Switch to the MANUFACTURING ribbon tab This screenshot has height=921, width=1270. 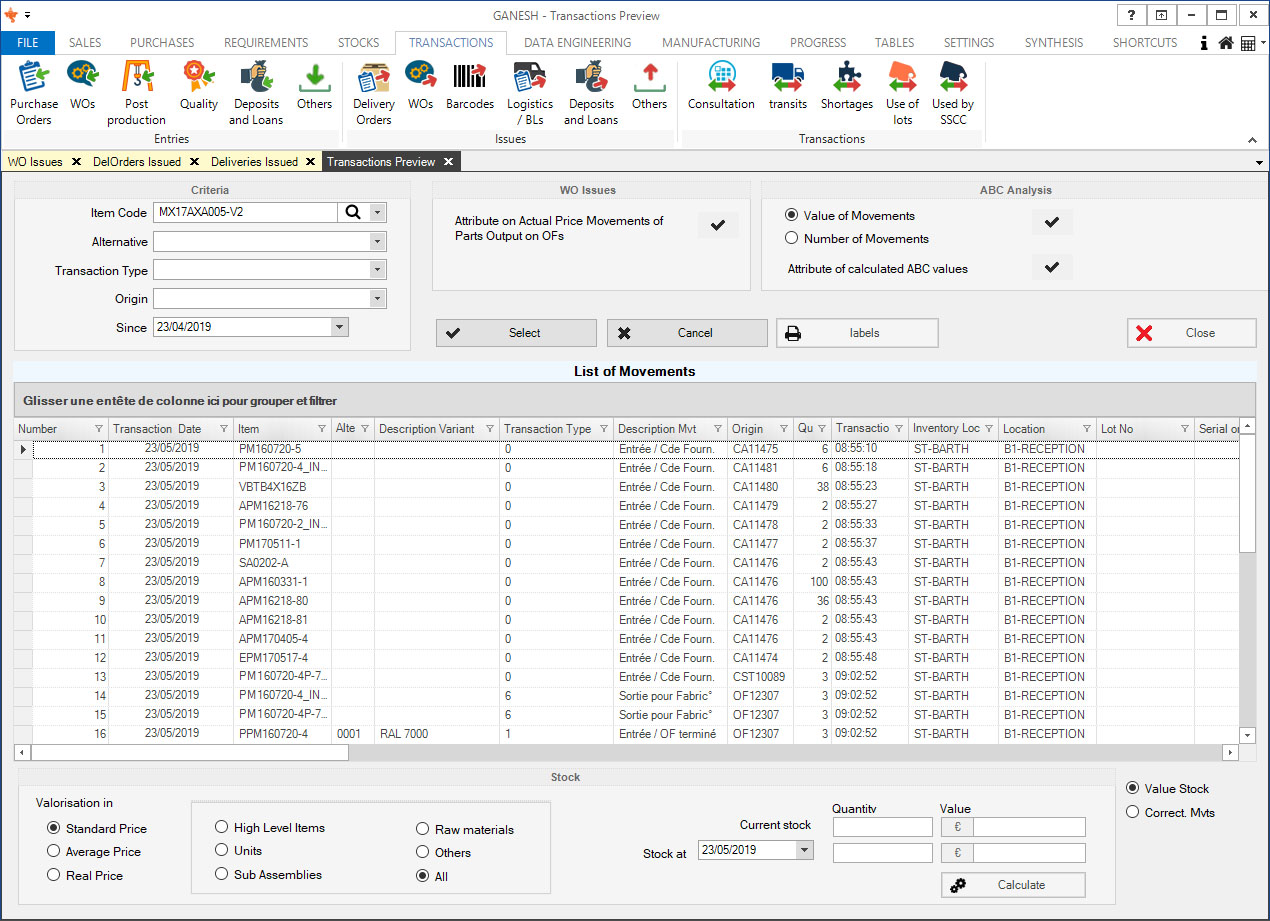tap(710, 43)
